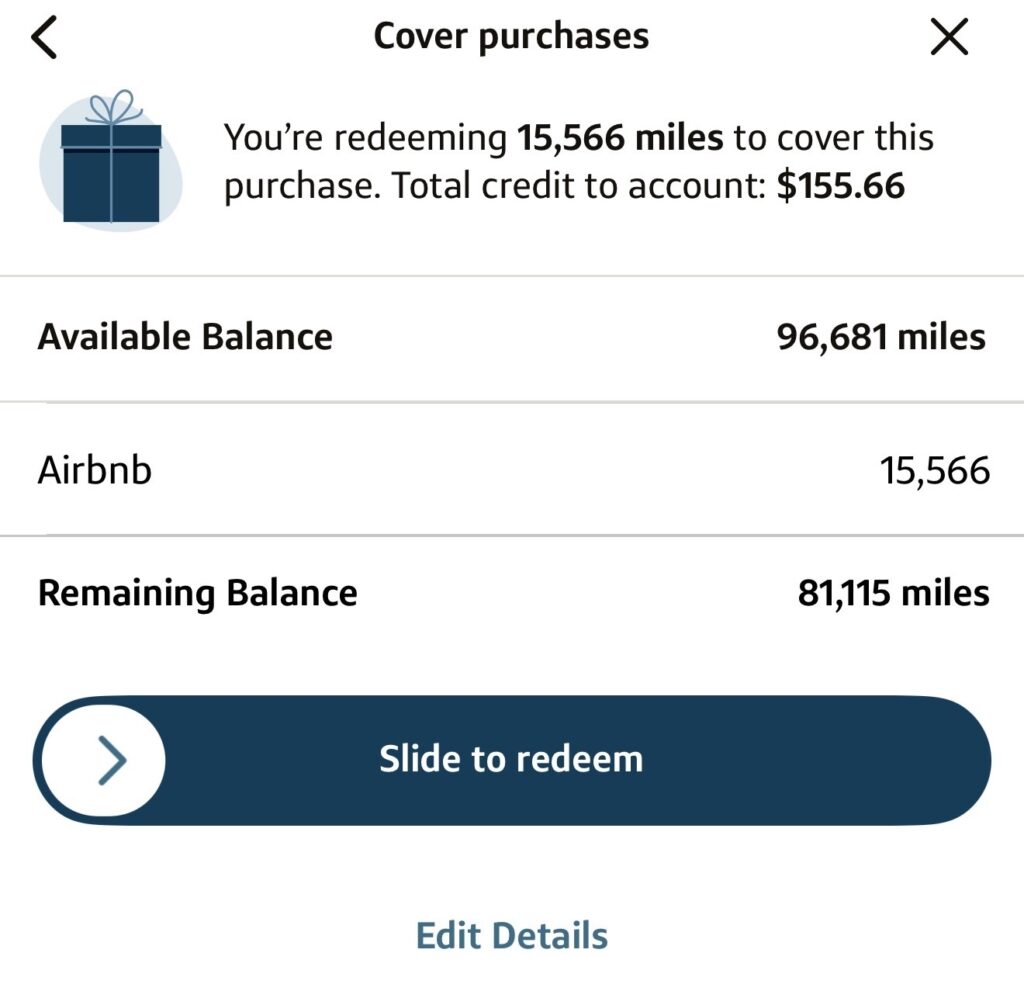This screenshot has width=1024, height=998.
Task: Tap the "You're redeeming" message text
Action: 365,138
